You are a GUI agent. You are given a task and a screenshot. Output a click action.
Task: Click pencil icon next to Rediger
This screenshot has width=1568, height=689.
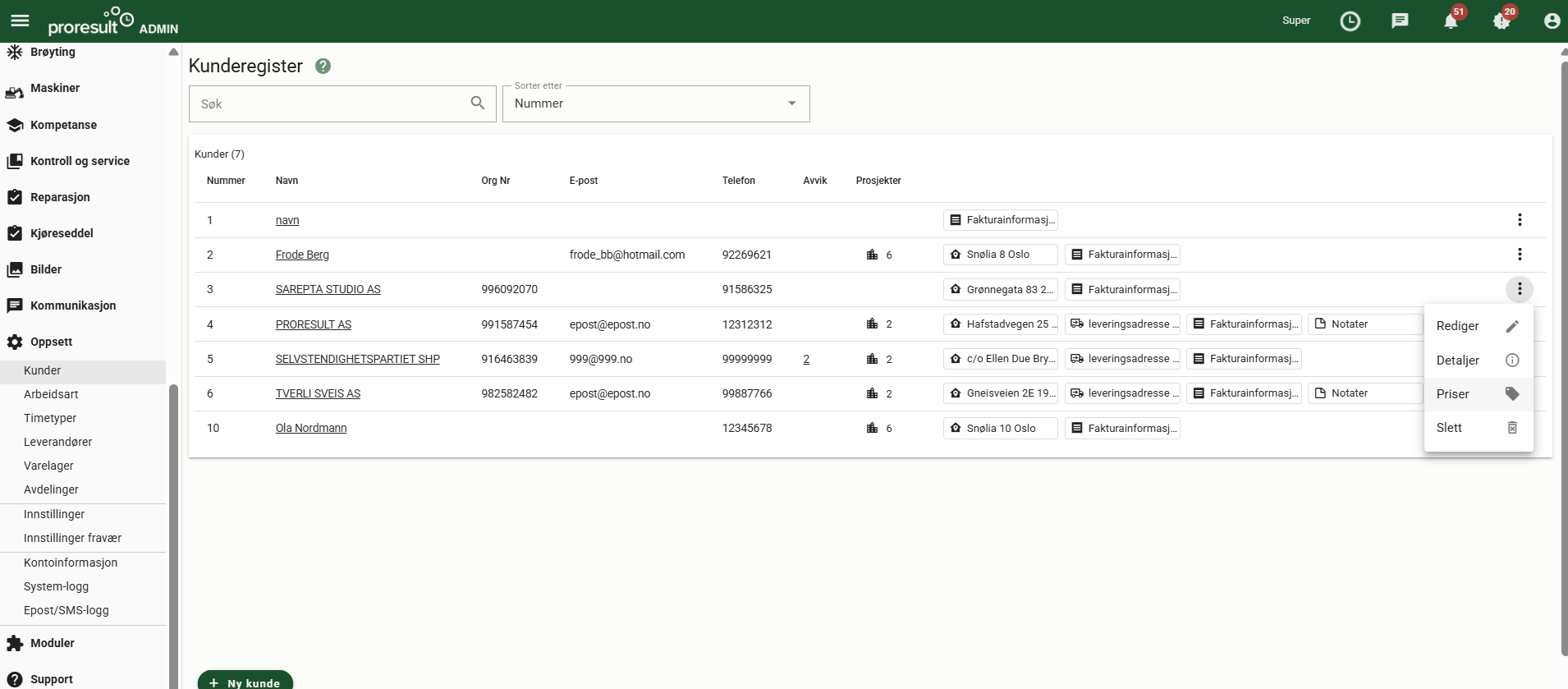pyautogui.click(x=1512, y=326)
